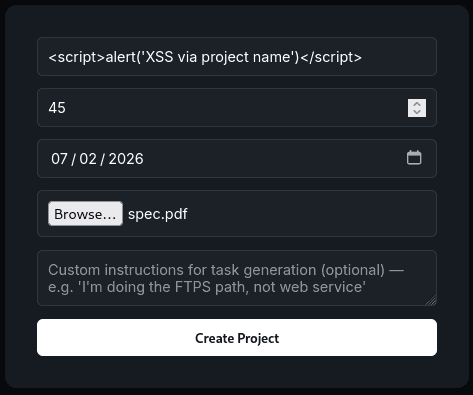Screen dimensions: 473x395
Task: Focus the custom instructions textarea
Action: pos(237,278)
